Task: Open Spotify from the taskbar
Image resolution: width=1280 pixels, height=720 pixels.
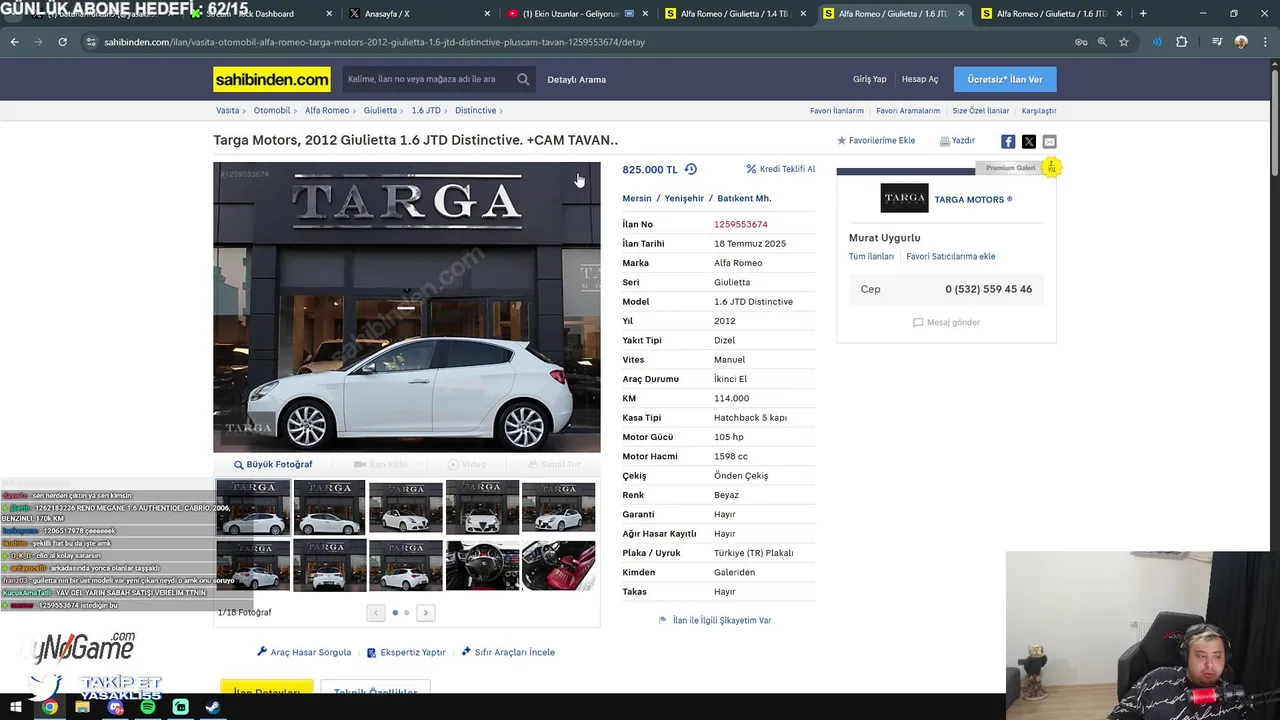Action: [147, 707]
